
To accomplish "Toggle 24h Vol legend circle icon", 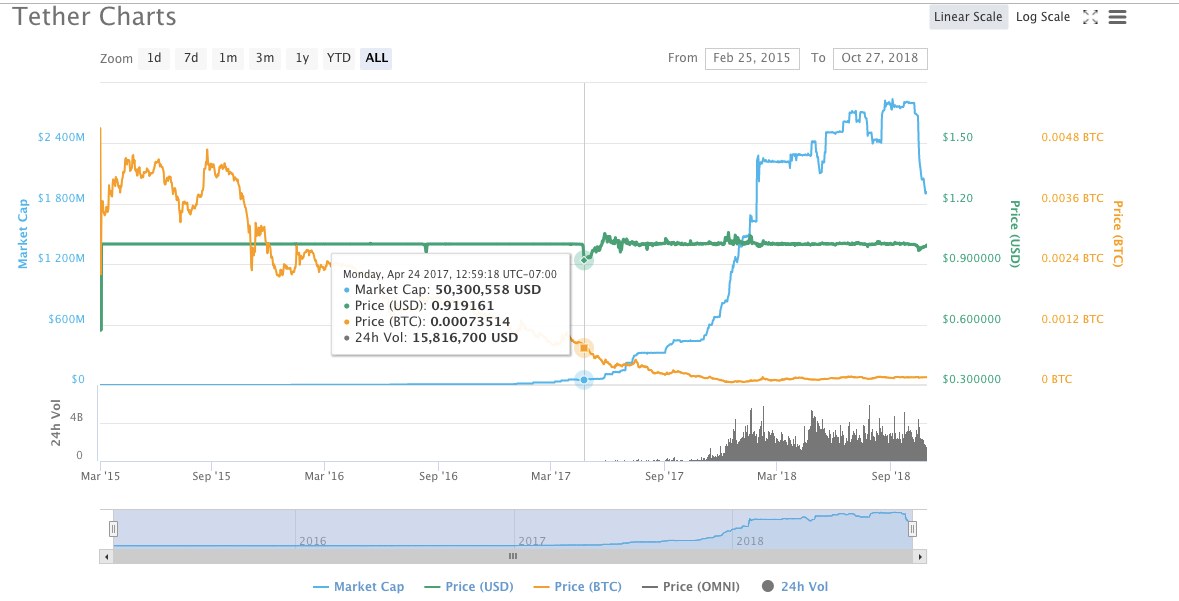I will tap(768, 587).
